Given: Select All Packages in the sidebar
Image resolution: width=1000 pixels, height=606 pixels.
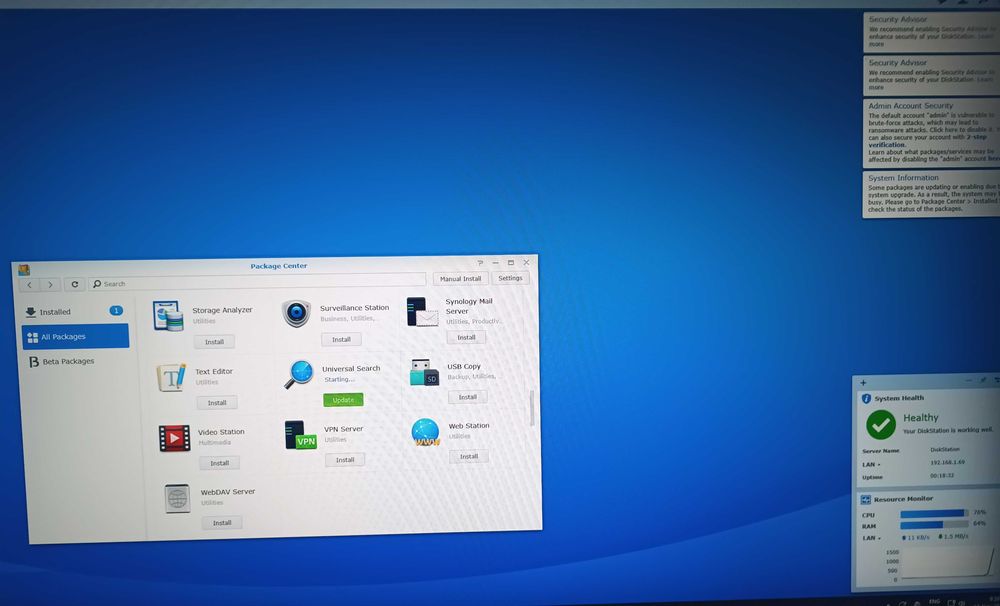Looking at the screenshot, I should (75, 336).
